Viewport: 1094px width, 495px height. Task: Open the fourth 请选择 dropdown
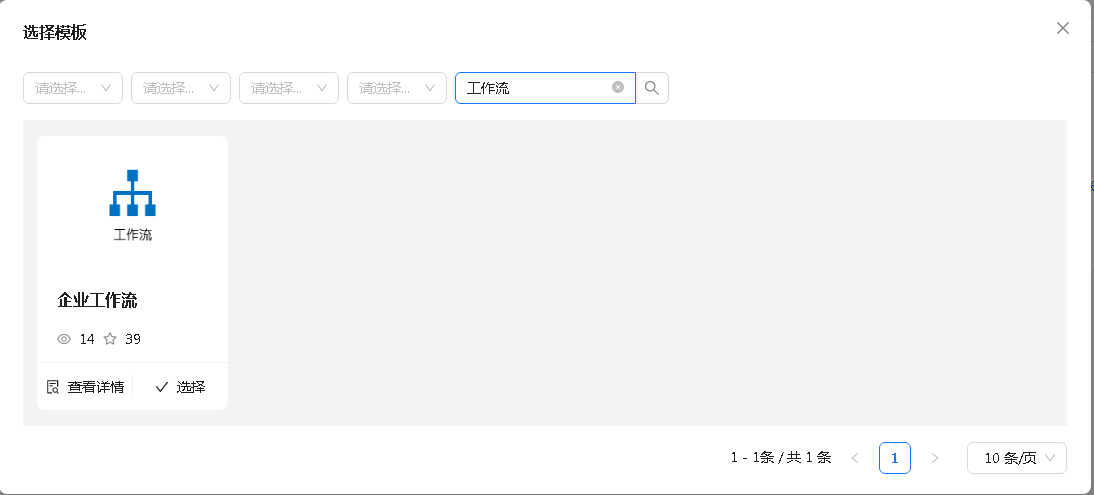396,88
